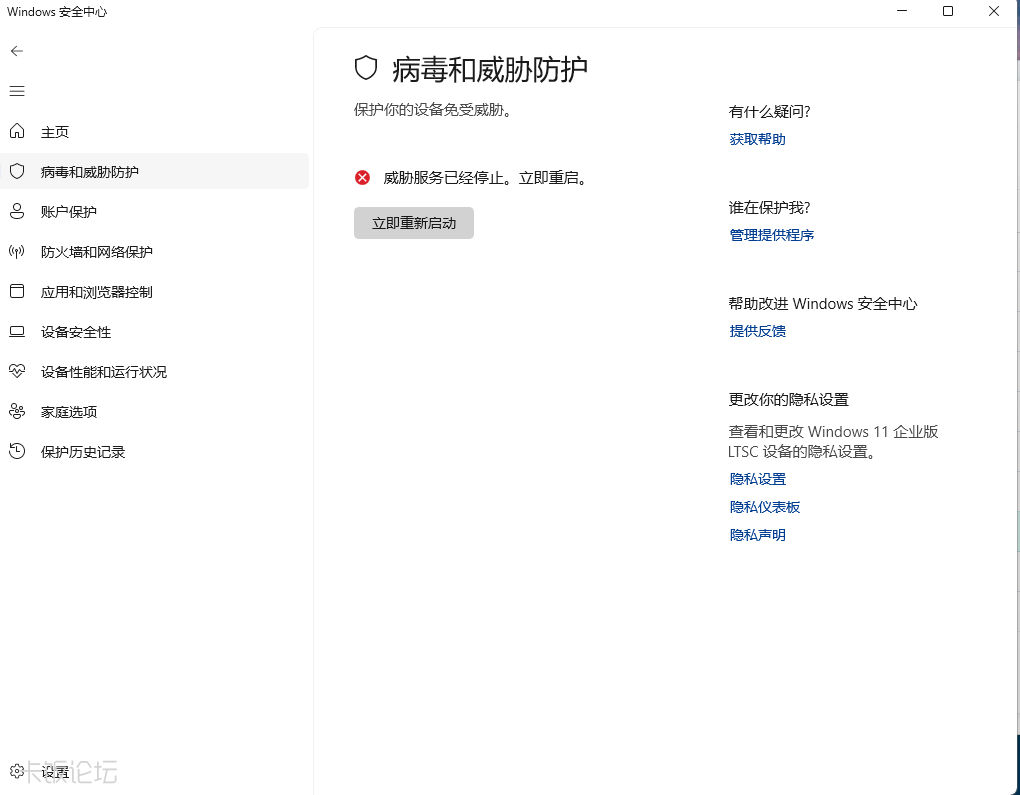Open 设置 at the sidebar bottom
Image resolution: width=1020 pixels, height=795 pixels.
154,772
